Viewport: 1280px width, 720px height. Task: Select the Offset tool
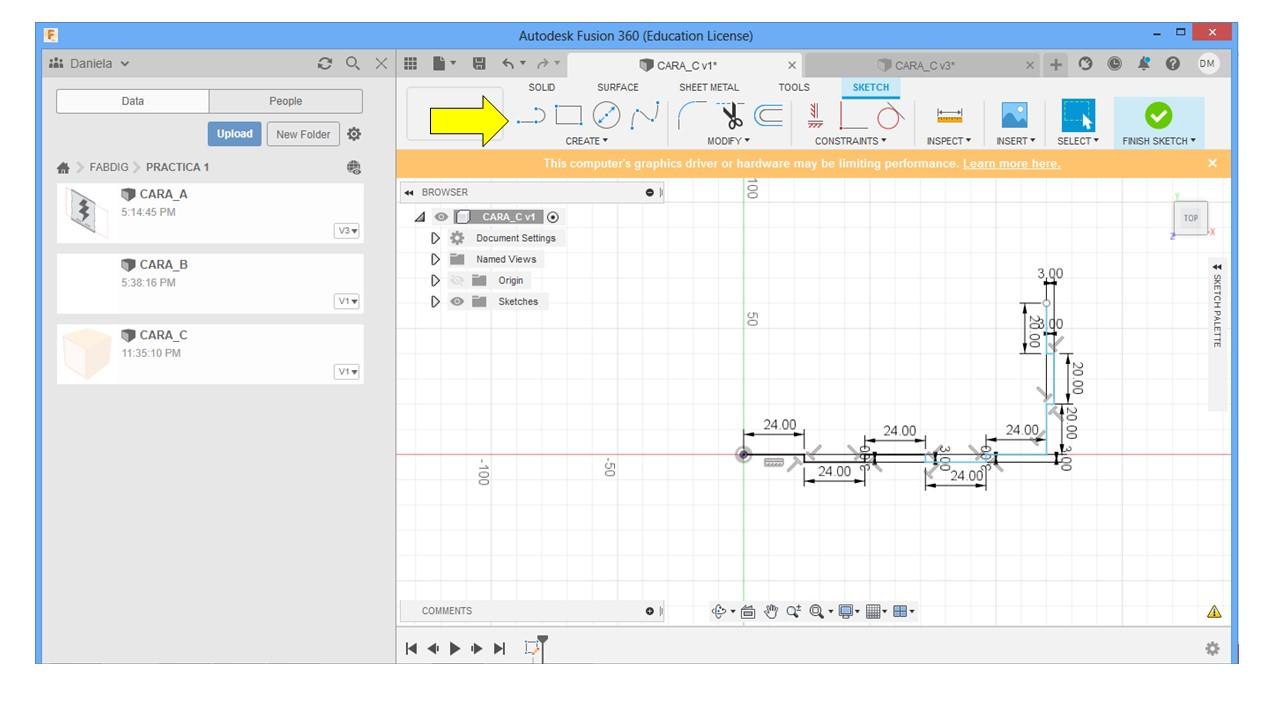tap(769, 116)
